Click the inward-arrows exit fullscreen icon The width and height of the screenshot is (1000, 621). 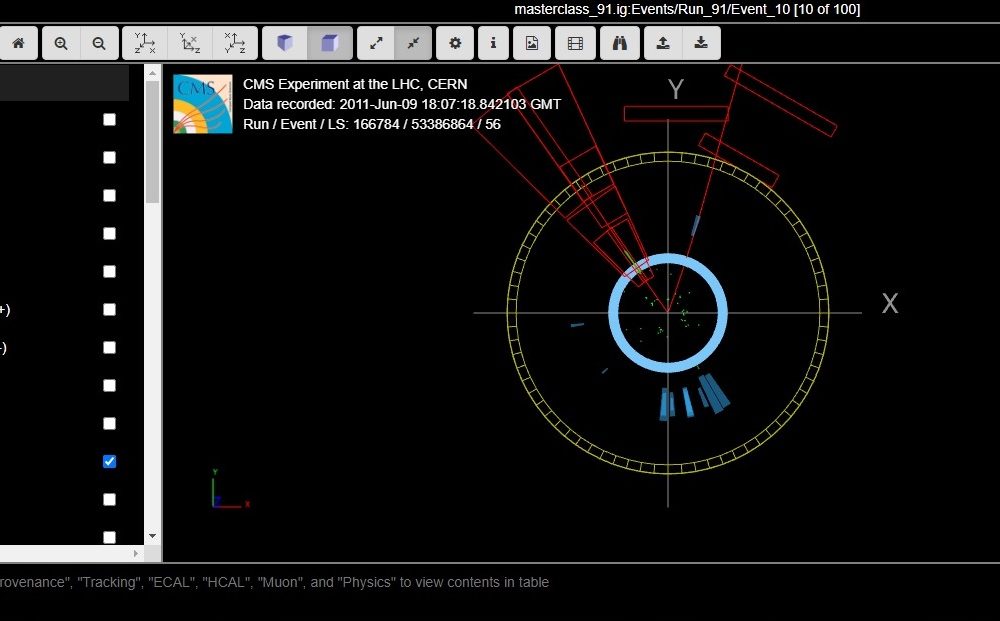413,43
